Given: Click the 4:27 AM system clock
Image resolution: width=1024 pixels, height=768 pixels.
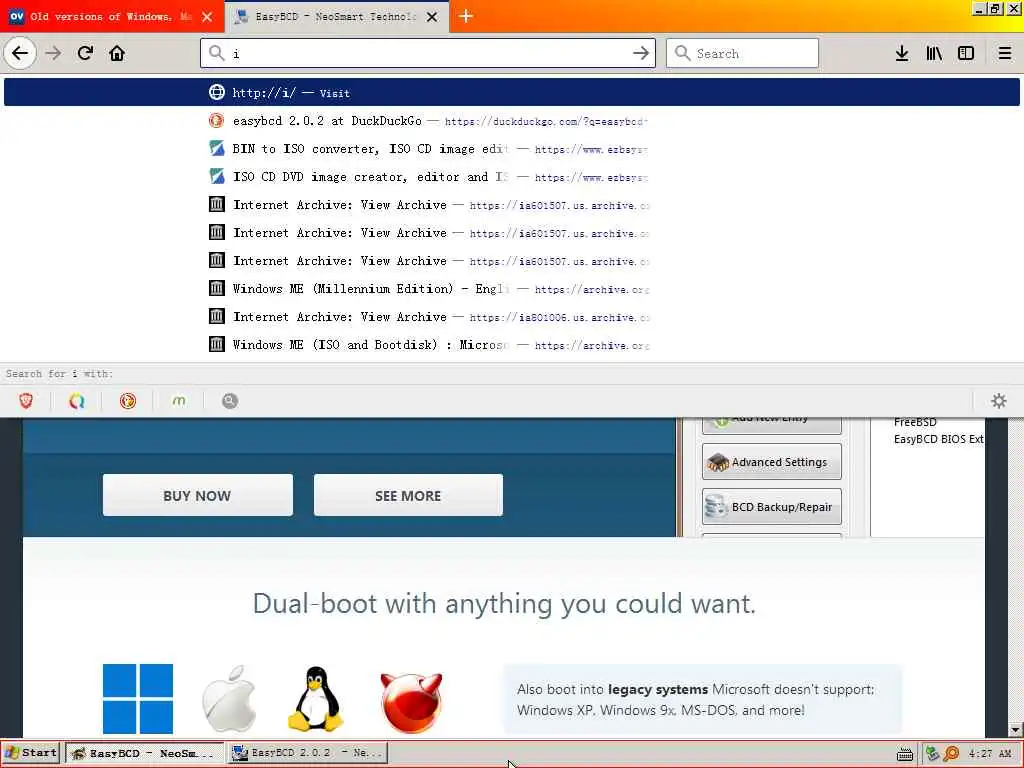Looking at the screenshot, I should (x=990, y=754).
